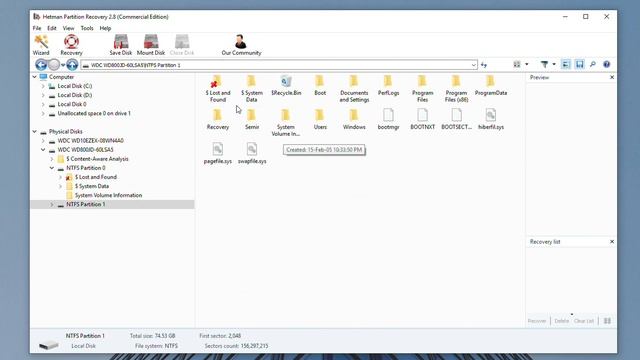Click the view mode icon

pos(517,64)
